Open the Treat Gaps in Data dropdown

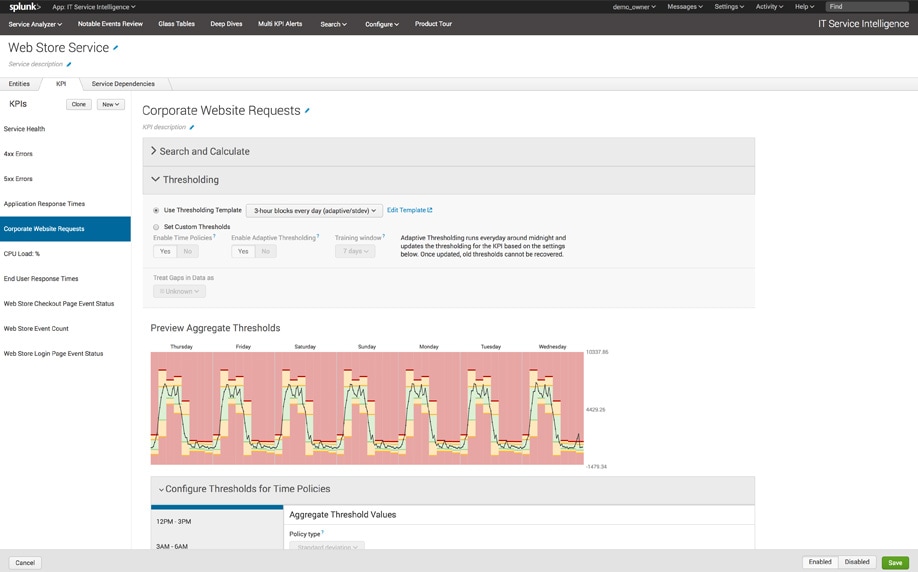(x=179, y=292)
